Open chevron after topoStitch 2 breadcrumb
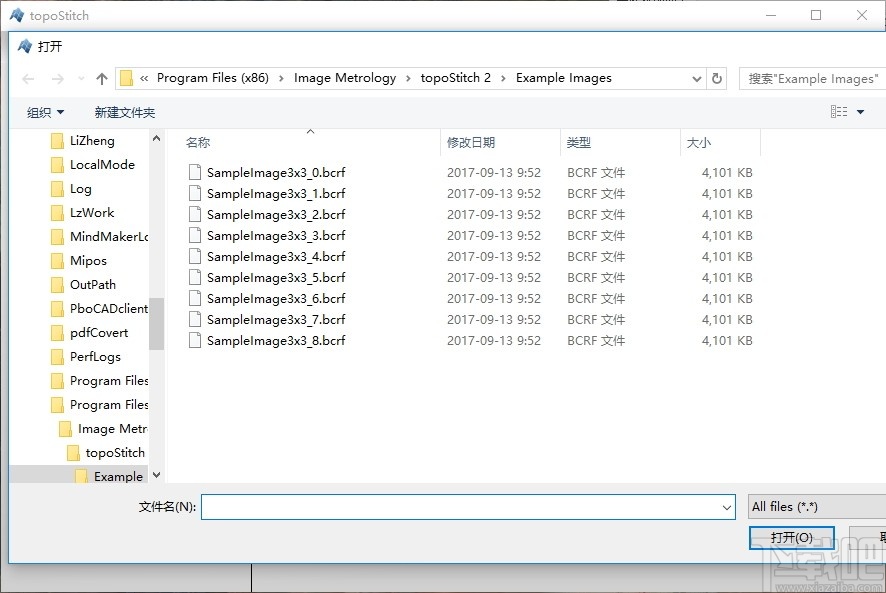 click(x=503, y=79)
